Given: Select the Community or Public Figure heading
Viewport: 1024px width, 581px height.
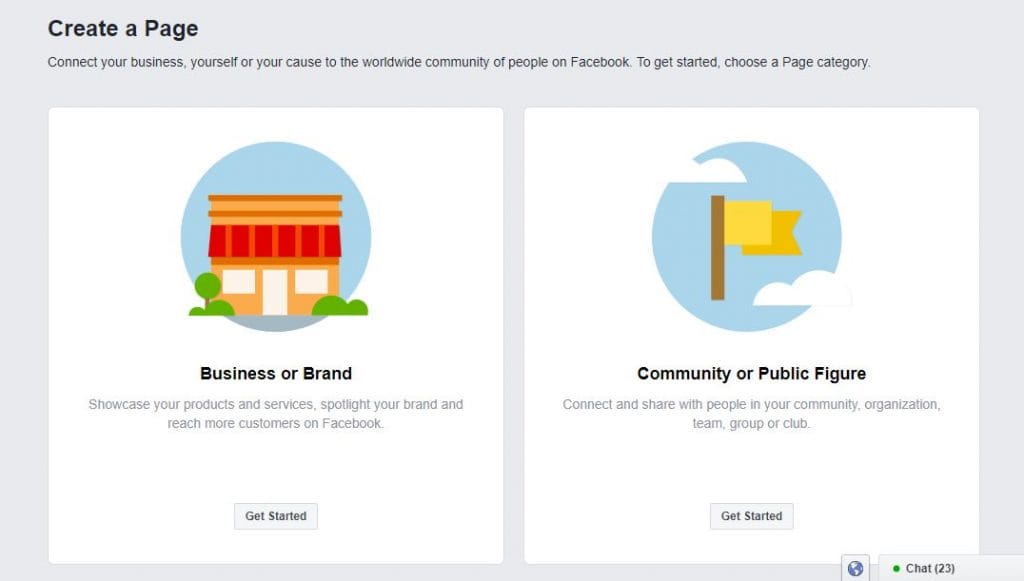Looking at the screenshot, I should [x=751, y=373].
